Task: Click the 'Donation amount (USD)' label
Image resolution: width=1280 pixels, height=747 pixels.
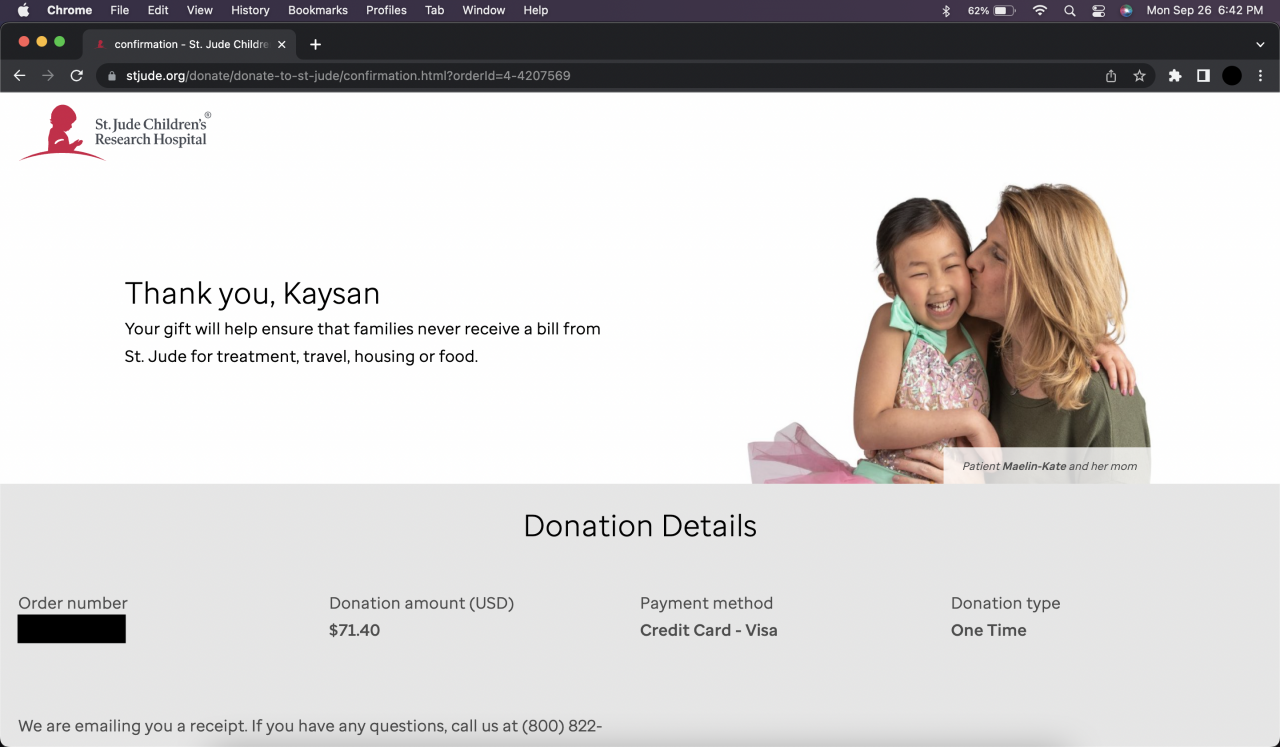Action: [421, 603]
